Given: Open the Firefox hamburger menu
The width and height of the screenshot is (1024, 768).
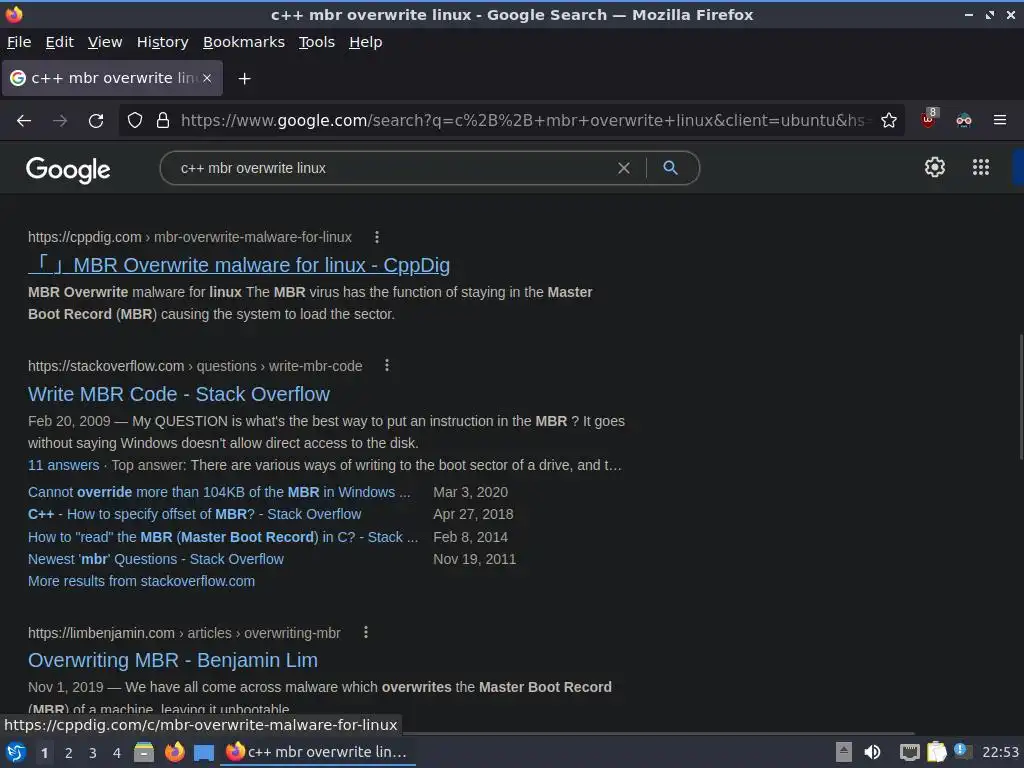Looking at the screenshot, I should (1000, 120).
